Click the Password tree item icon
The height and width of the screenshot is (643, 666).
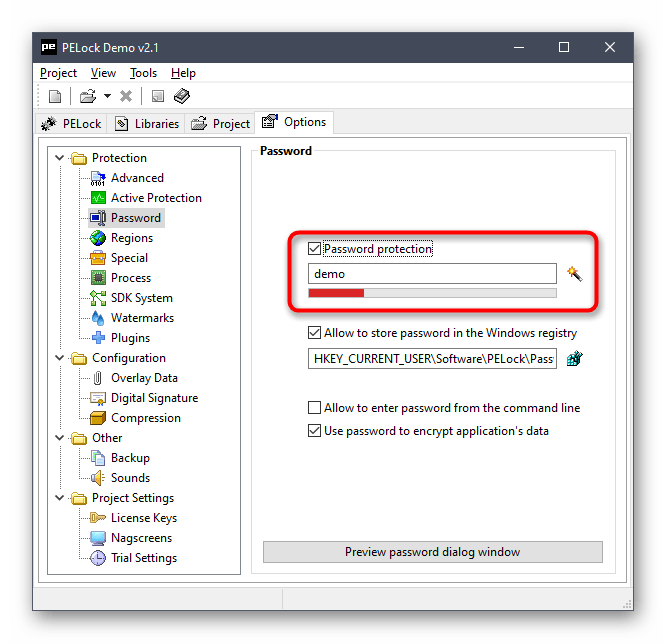click(98, 218)
